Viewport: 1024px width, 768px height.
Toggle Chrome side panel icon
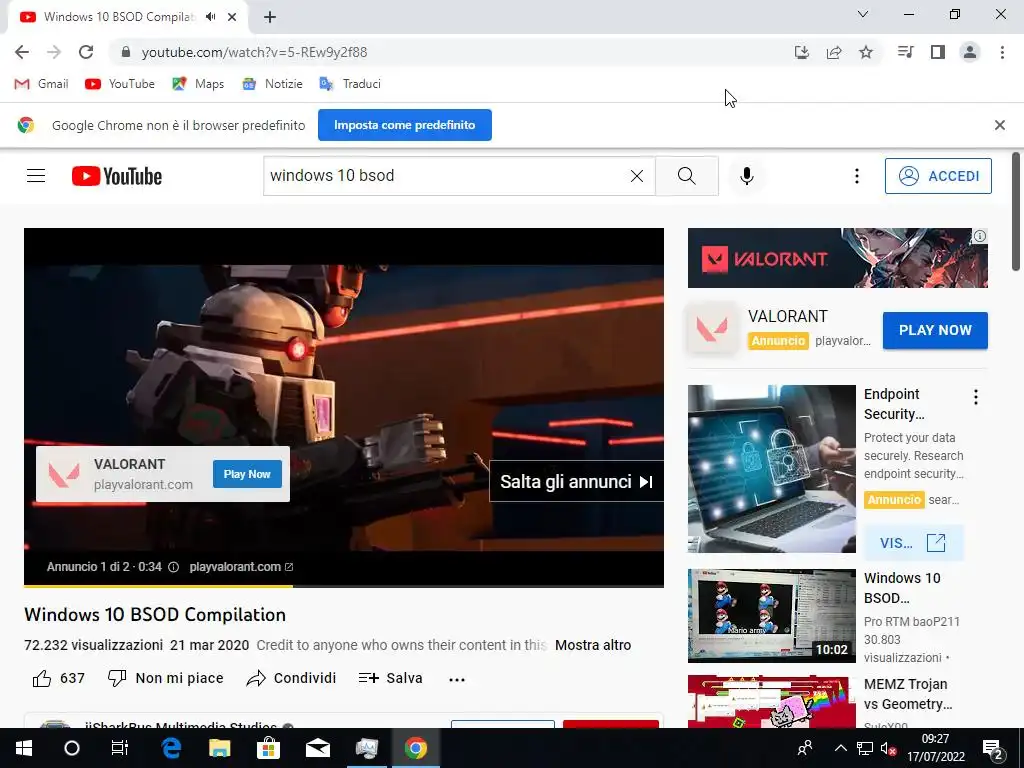[938, 52]
